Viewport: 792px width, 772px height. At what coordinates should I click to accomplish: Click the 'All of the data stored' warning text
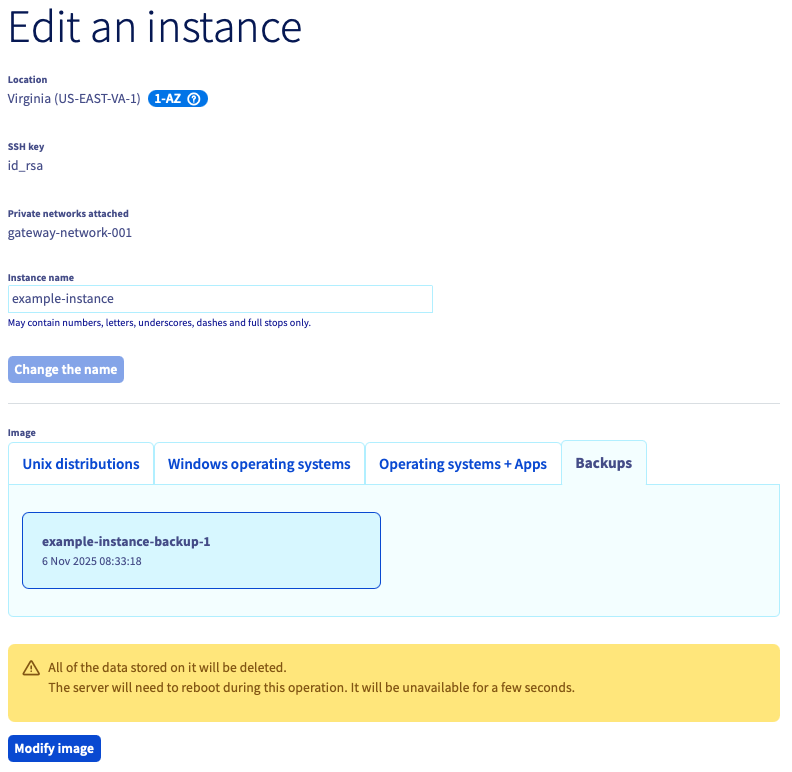(x=167, y=667)
